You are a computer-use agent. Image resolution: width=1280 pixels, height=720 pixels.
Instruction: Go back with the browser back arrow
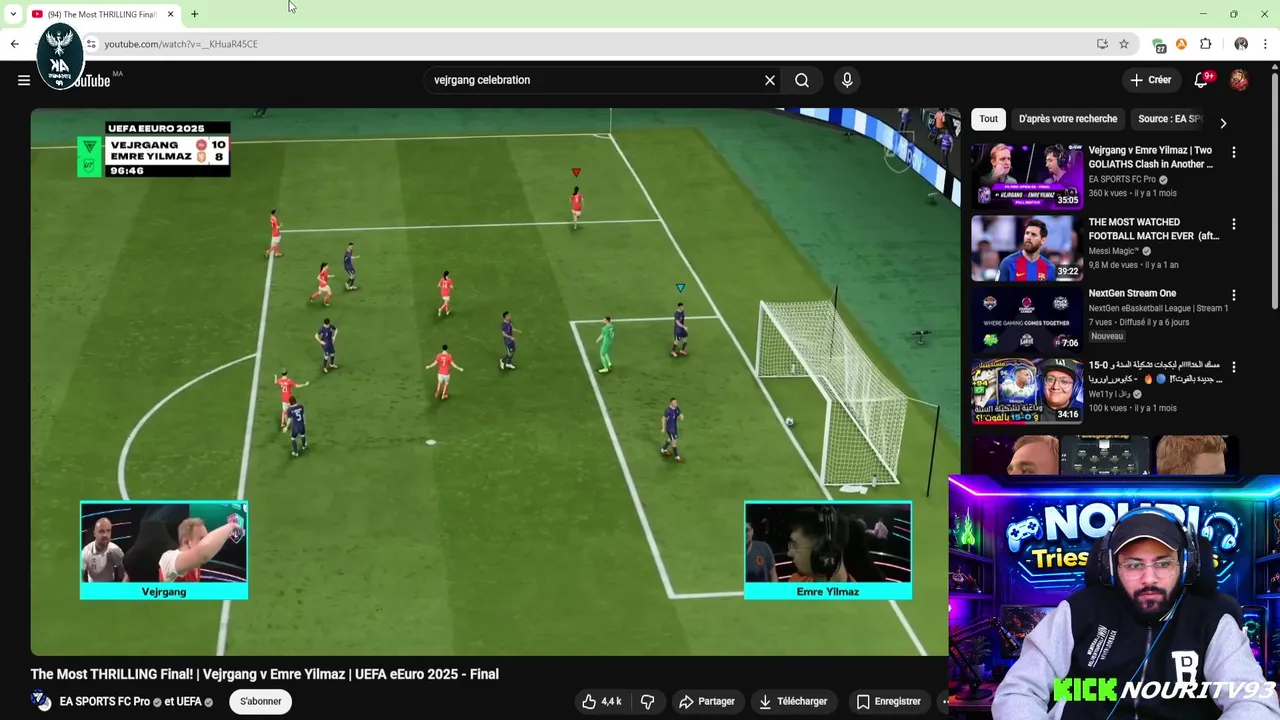[x=14, y=44]
